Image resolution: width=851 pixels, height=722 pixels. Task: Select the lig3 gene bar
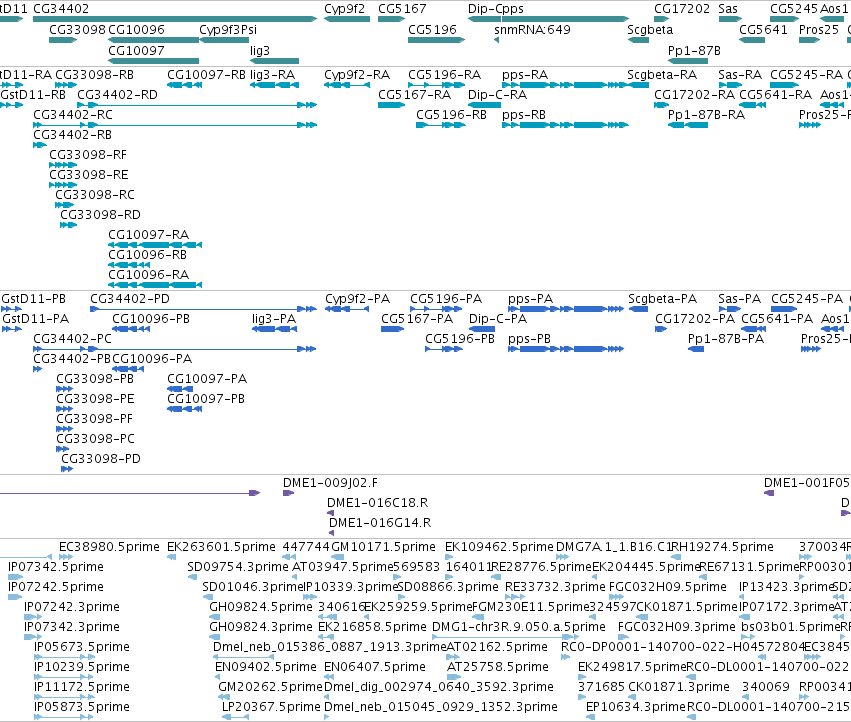tap(274, 61)
